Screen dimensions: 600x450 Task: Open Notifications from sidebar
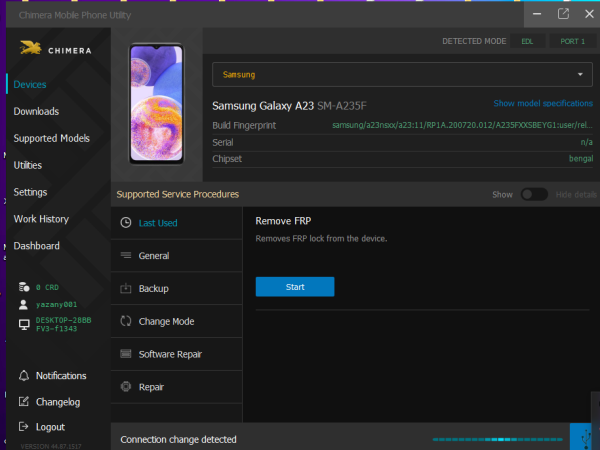coord(61,376)
